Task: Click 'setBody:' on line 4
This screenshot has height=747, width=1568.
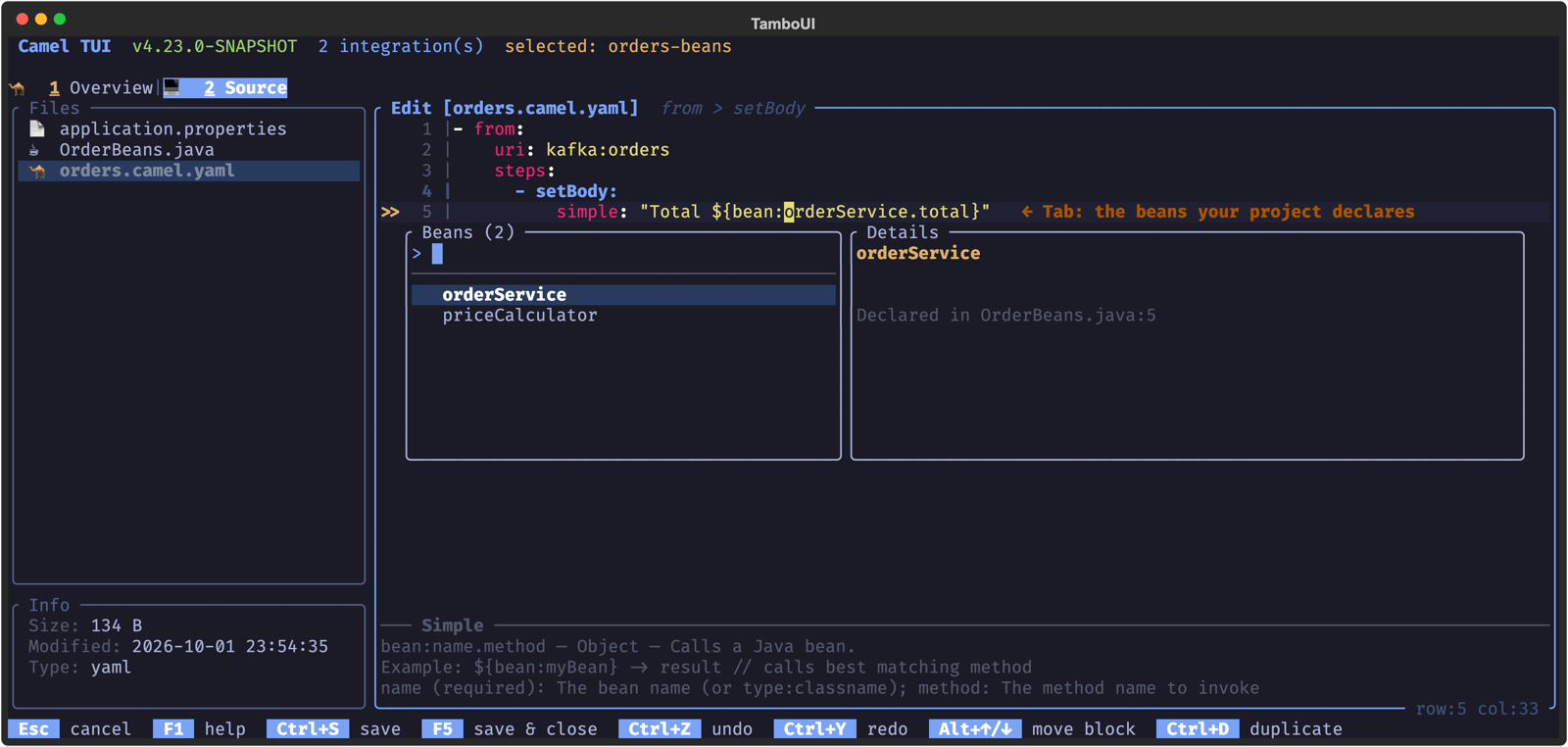Action: 576,192
